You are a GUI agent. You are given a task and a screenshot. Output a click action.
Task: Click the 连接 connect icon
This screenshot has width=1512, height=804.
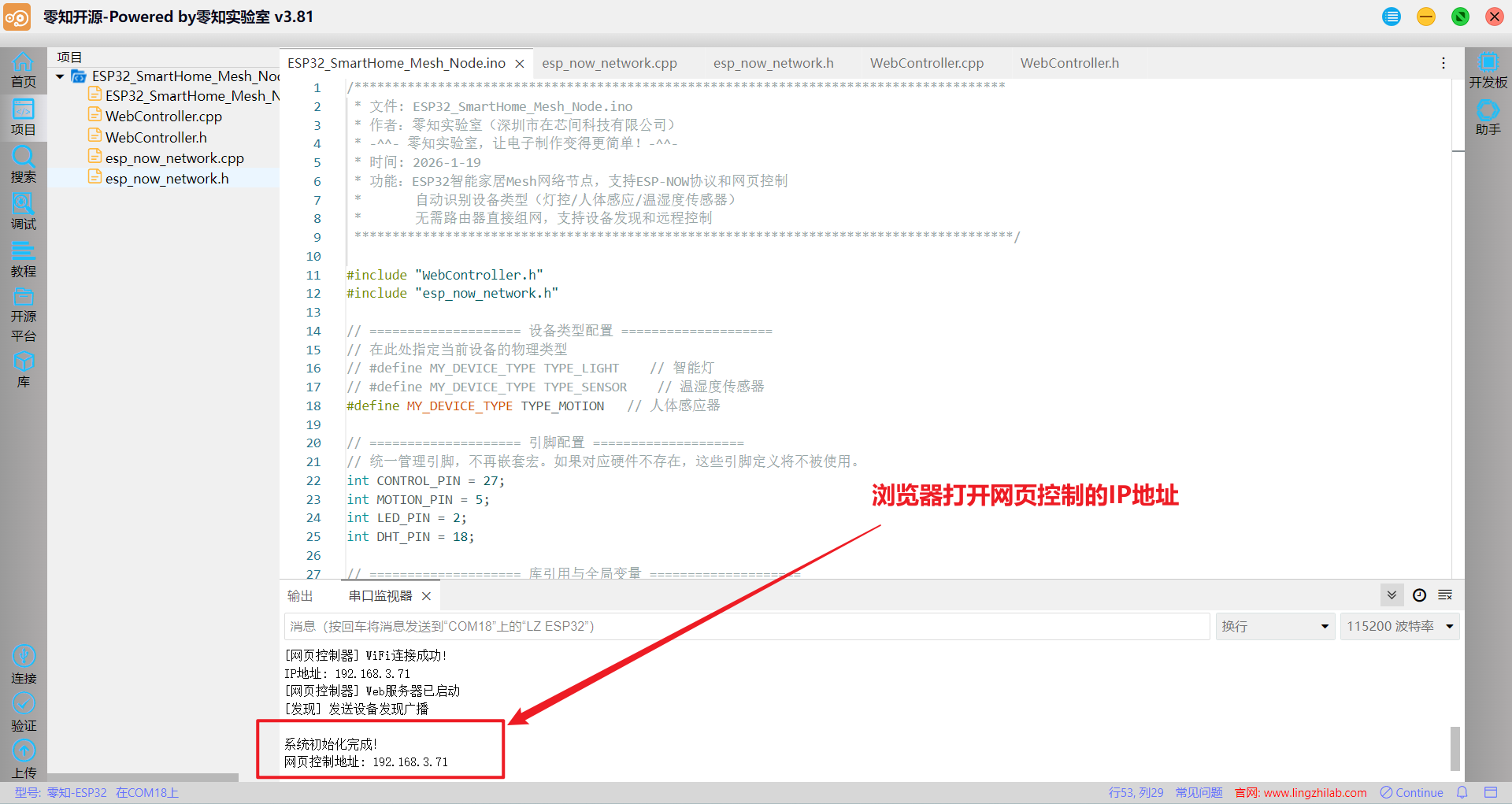pyautogui.click(x=24, y=665)
